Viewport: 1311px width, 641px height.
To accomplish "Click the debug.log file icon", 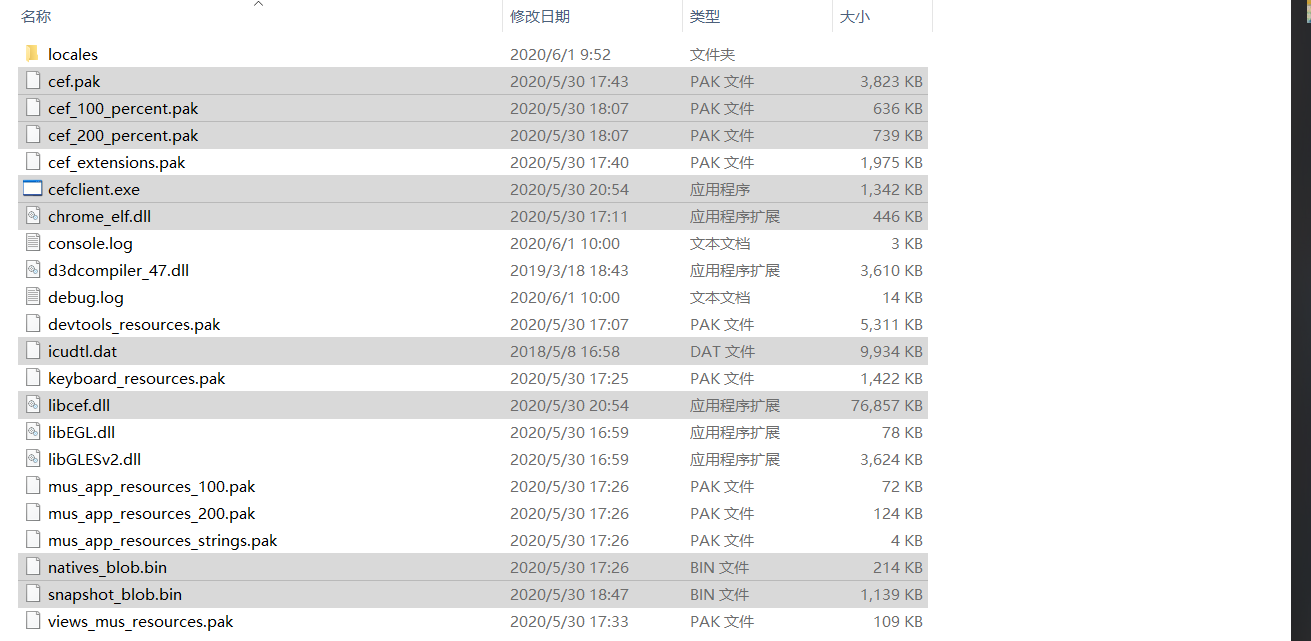I will point(32,297).
